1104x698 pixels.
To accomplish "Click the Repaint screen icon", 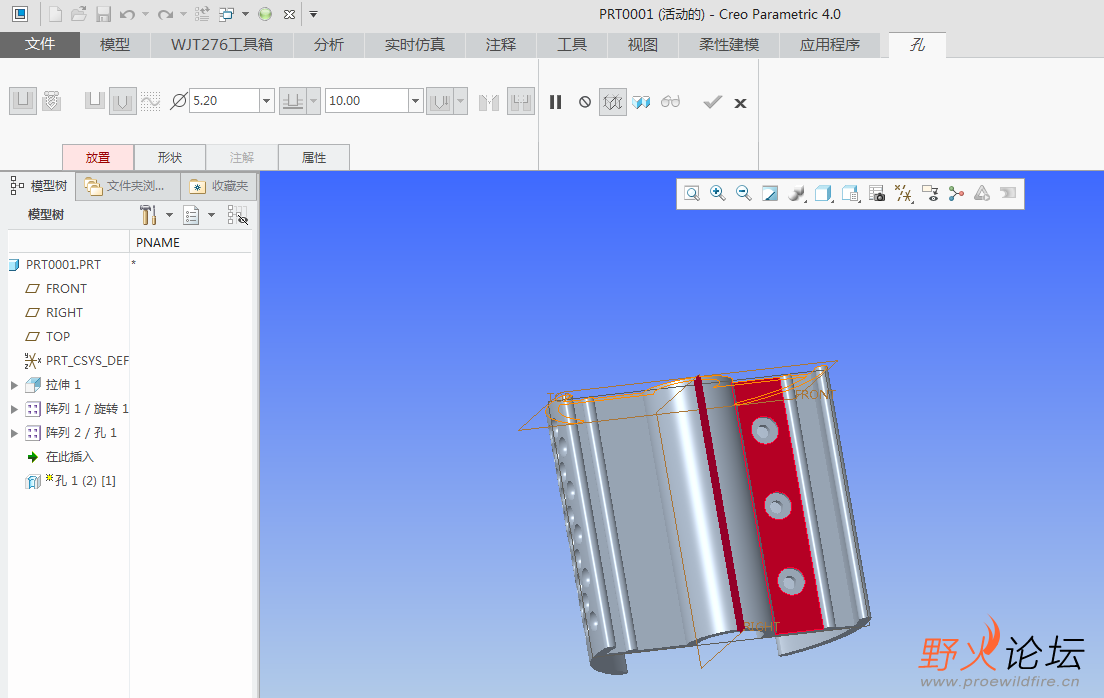I will click(770, 193).
